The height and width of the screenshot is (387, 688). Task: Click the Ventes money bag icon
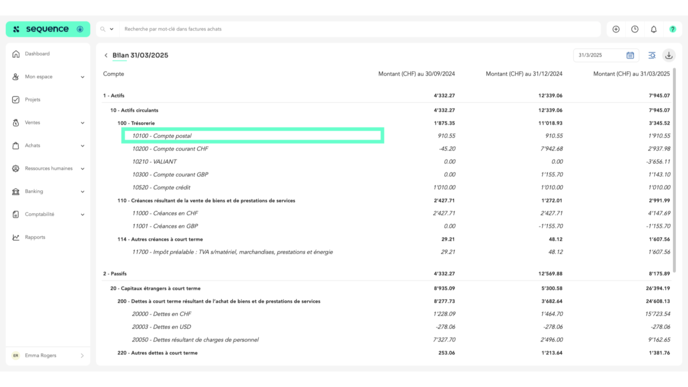(16, 122)
